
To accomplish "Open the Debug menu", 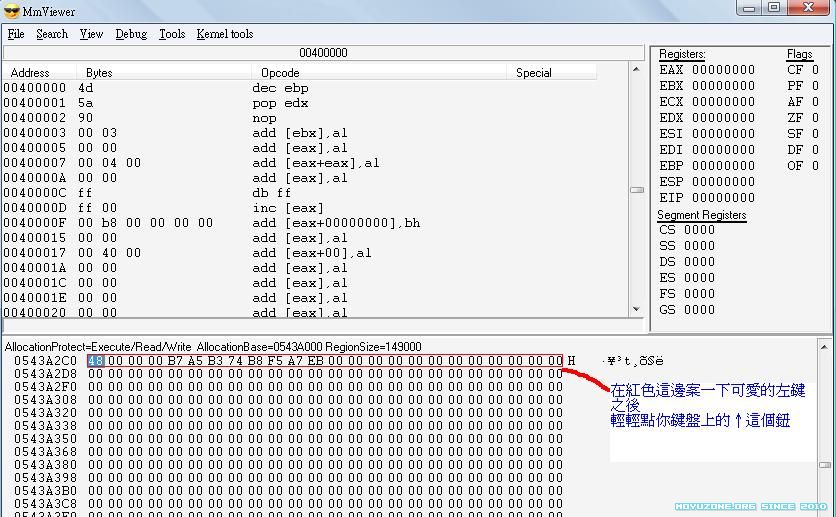I will (131, 34).
